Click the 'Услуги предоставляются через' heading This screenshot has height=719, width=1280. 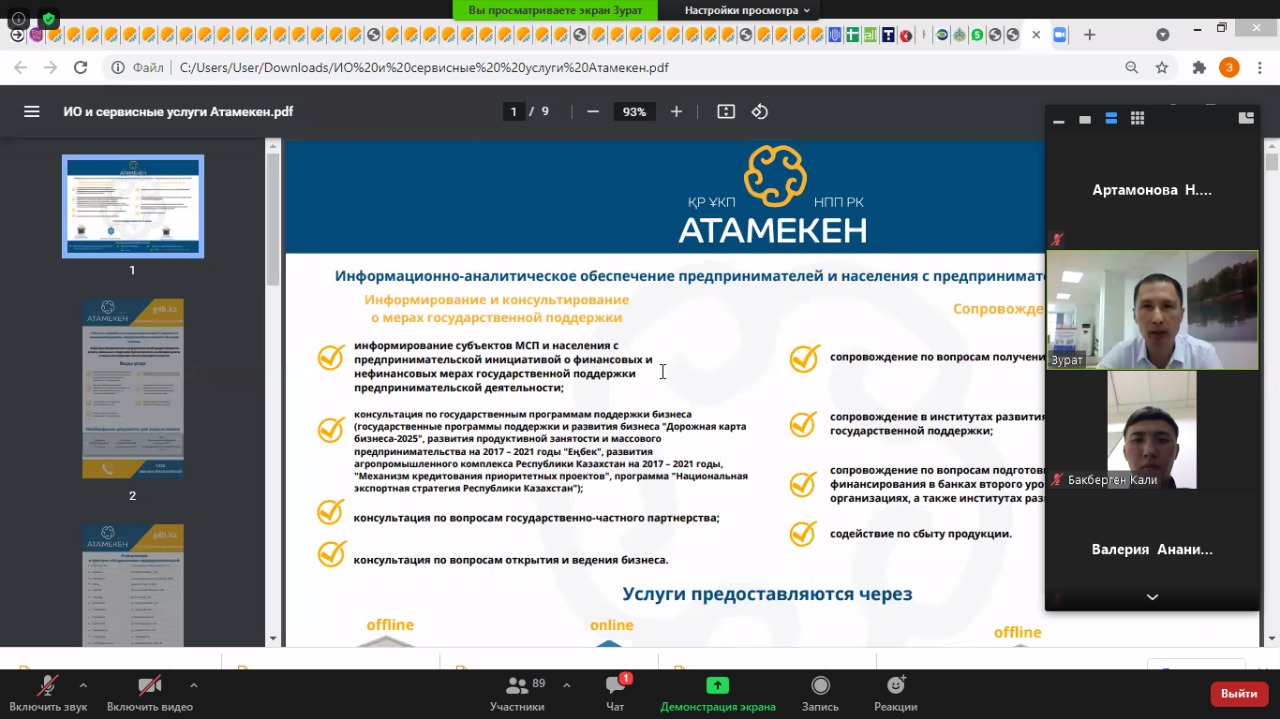[767, 594]
